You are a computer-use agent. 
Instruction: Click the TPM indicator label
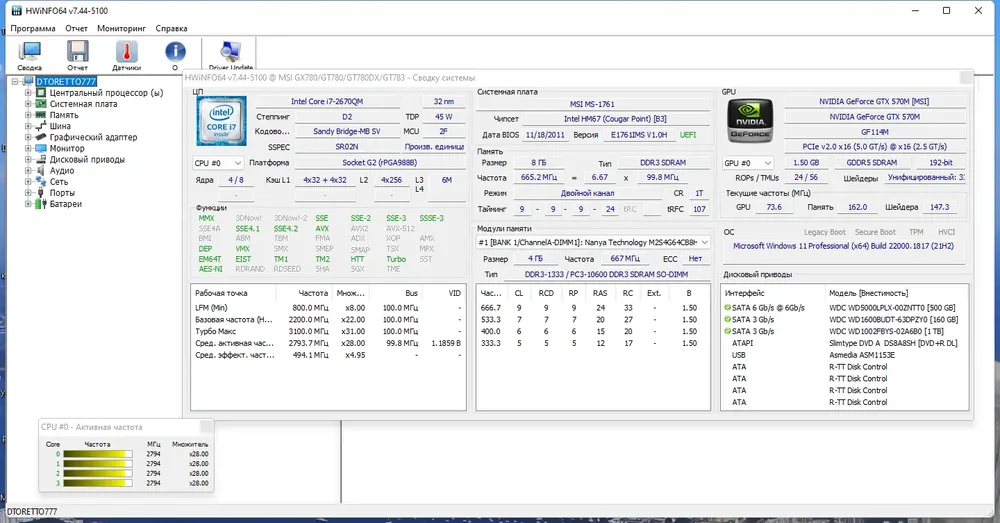point(916,232)
